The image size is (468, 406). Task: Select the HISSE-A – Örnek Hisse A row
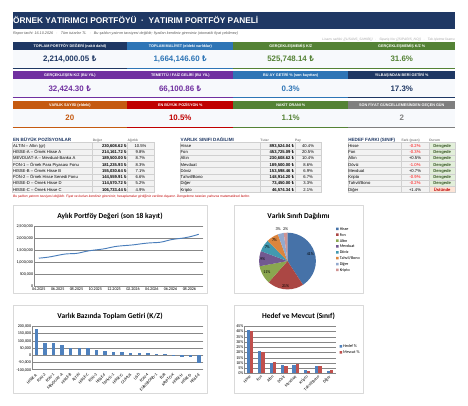pos(84,152)
